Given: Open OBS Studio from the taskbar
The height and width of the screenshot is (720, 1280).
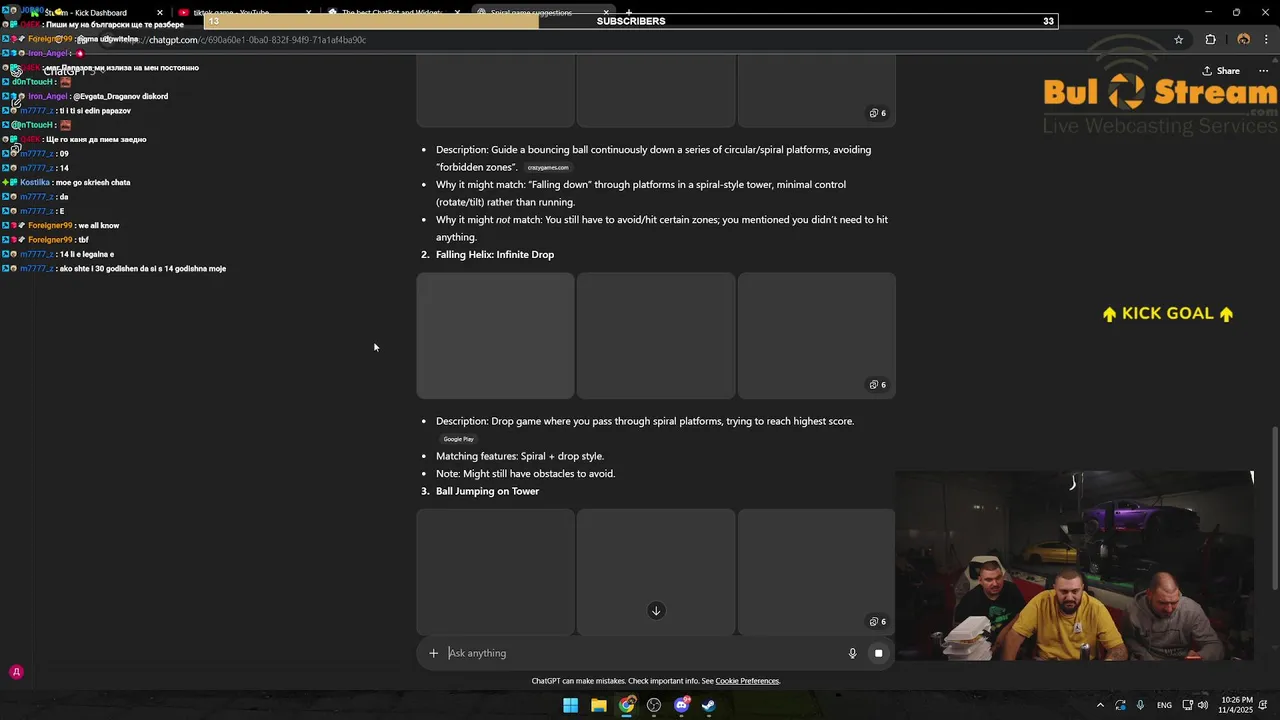Looking at the screenshot, I should tap(654, 705).
